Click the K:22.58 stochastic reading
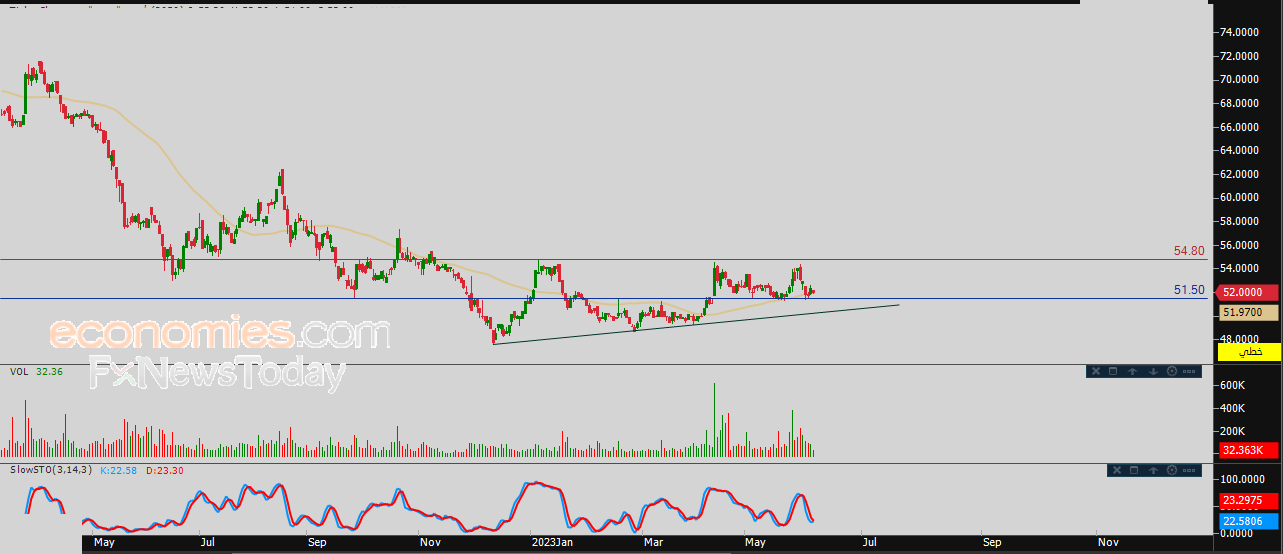This screenshot has width=1283, height=554. point(118,469)
